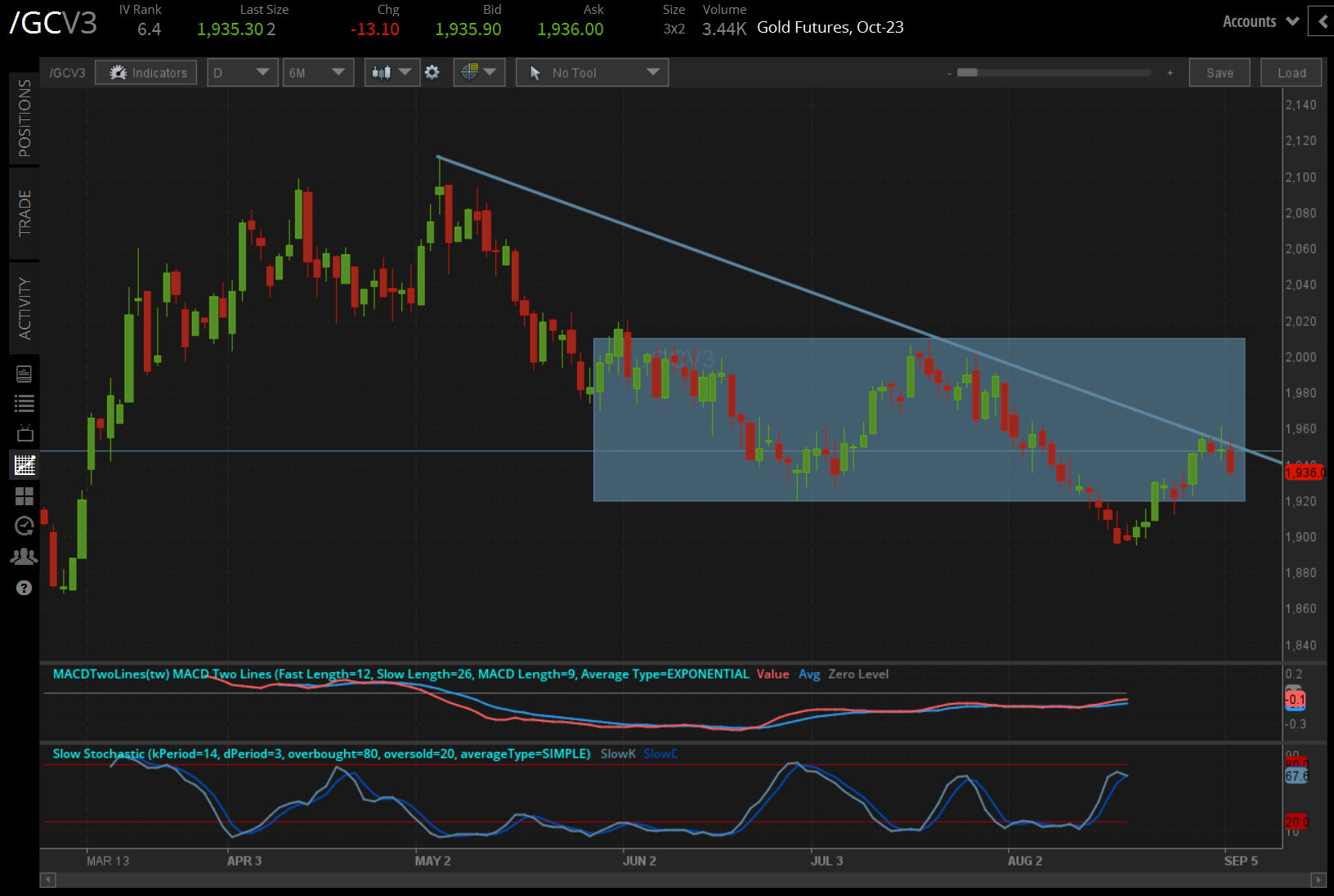1334x896 pixels.
Task: Open the four-tile grid view icon
Action: (25, 496)
